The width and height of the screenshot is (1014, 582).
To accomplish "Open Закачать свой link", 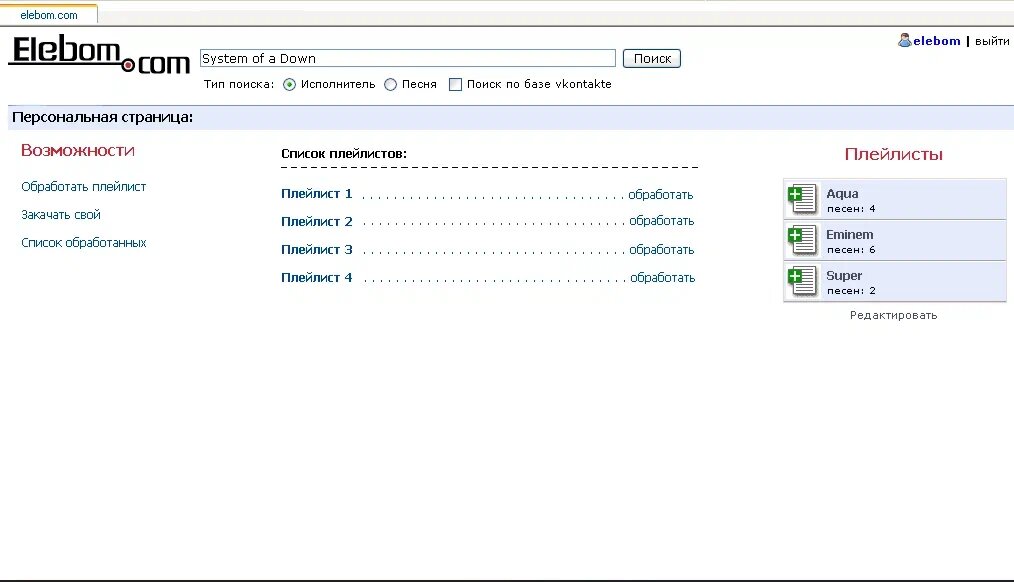I will 61,215.
